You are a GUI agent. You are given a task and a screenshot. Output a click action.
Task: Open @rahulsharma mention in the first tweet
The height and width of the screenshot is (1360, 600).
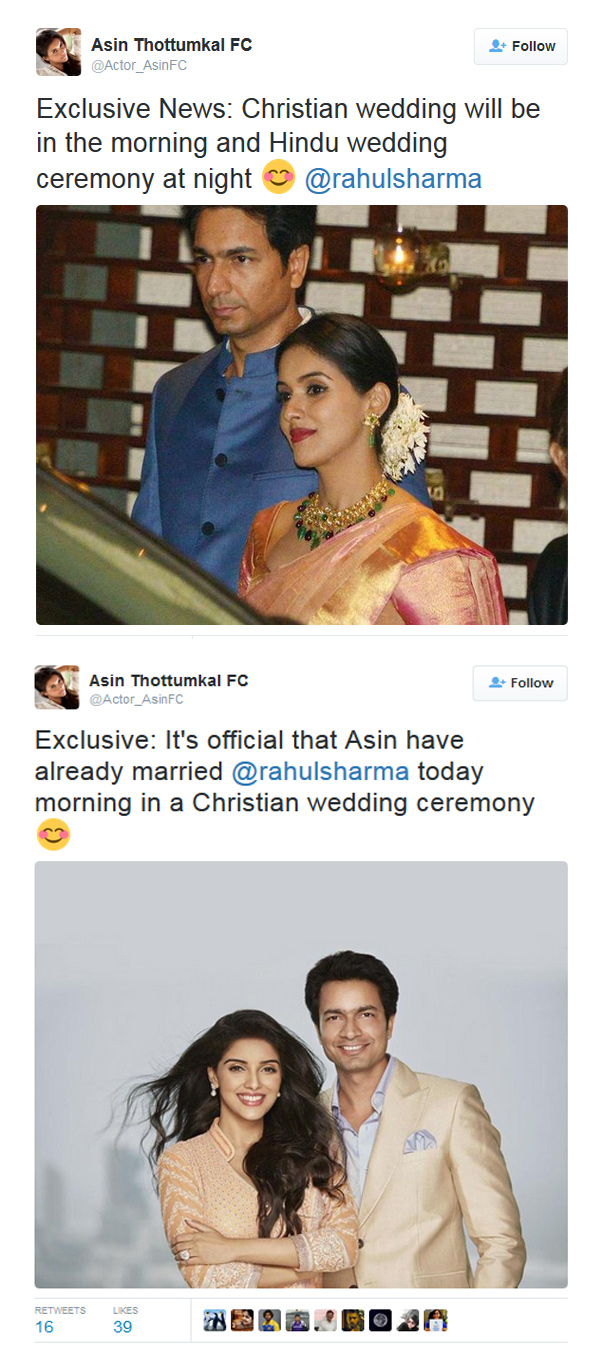[x=393, y=179]
